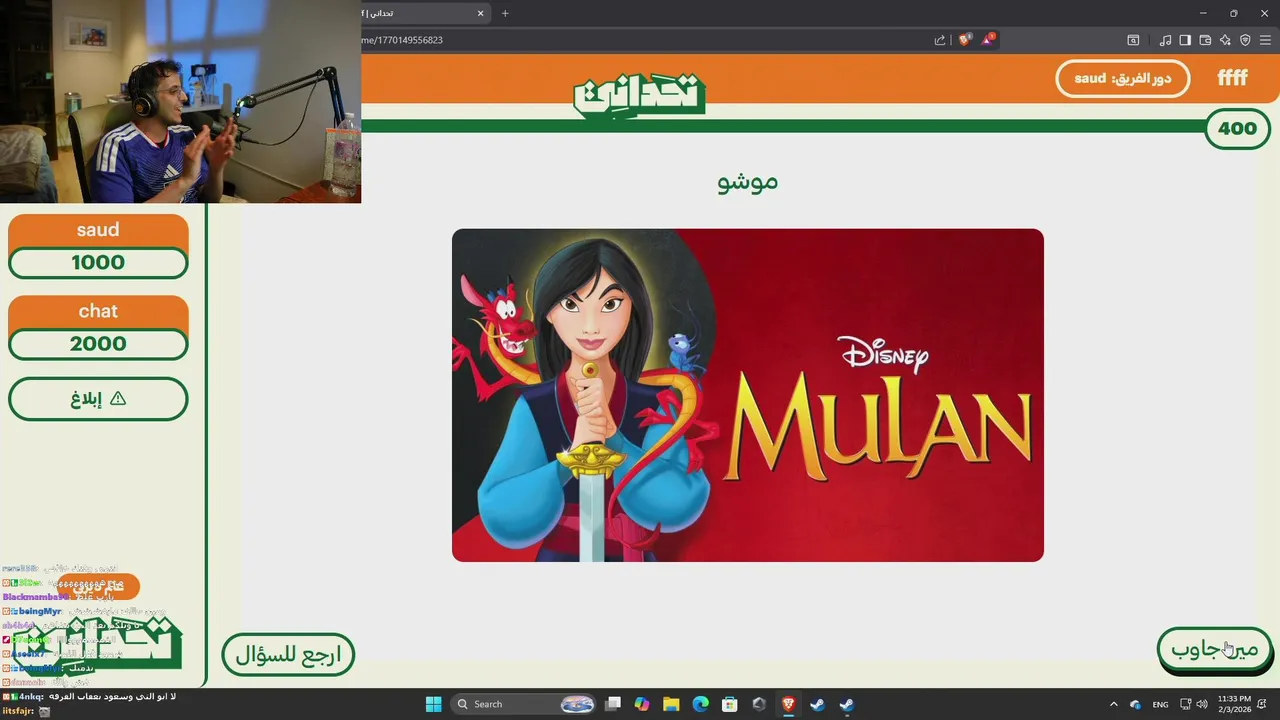Click ENG language indicator in tray
Viewport: 1280px width, 720px height.
point(1160,704)
